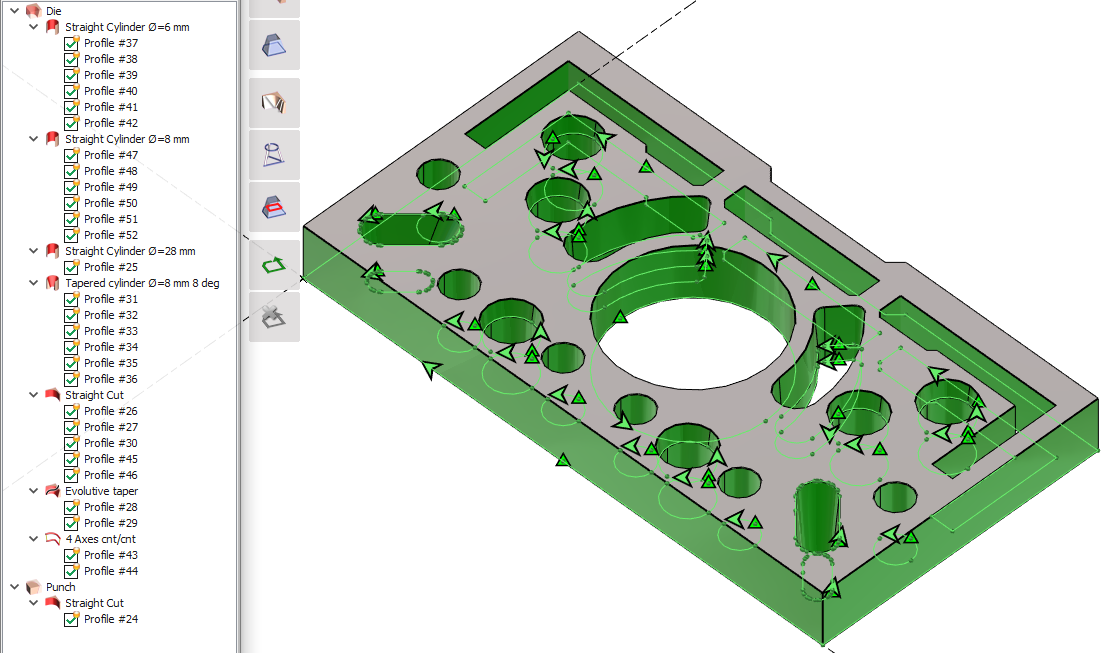The height and width of the screenshot is (653, 1102).
Task: Click the greyed-out delete contour icon
Action: pos(274,317)
